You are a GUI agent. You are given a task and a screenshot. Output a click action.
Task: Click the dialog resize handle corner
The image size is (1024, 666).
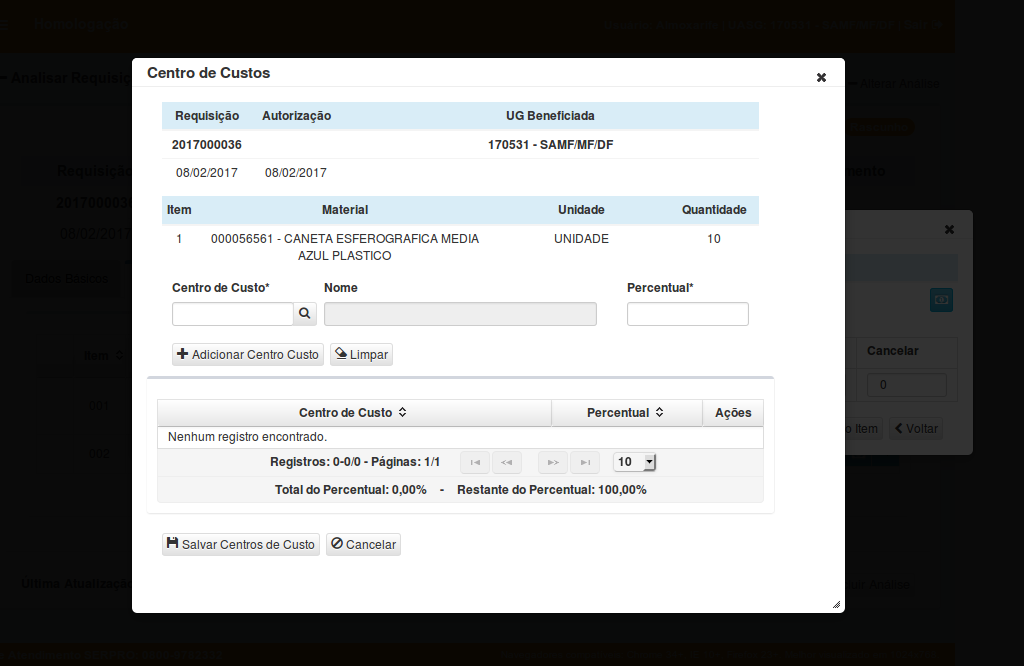837,605
